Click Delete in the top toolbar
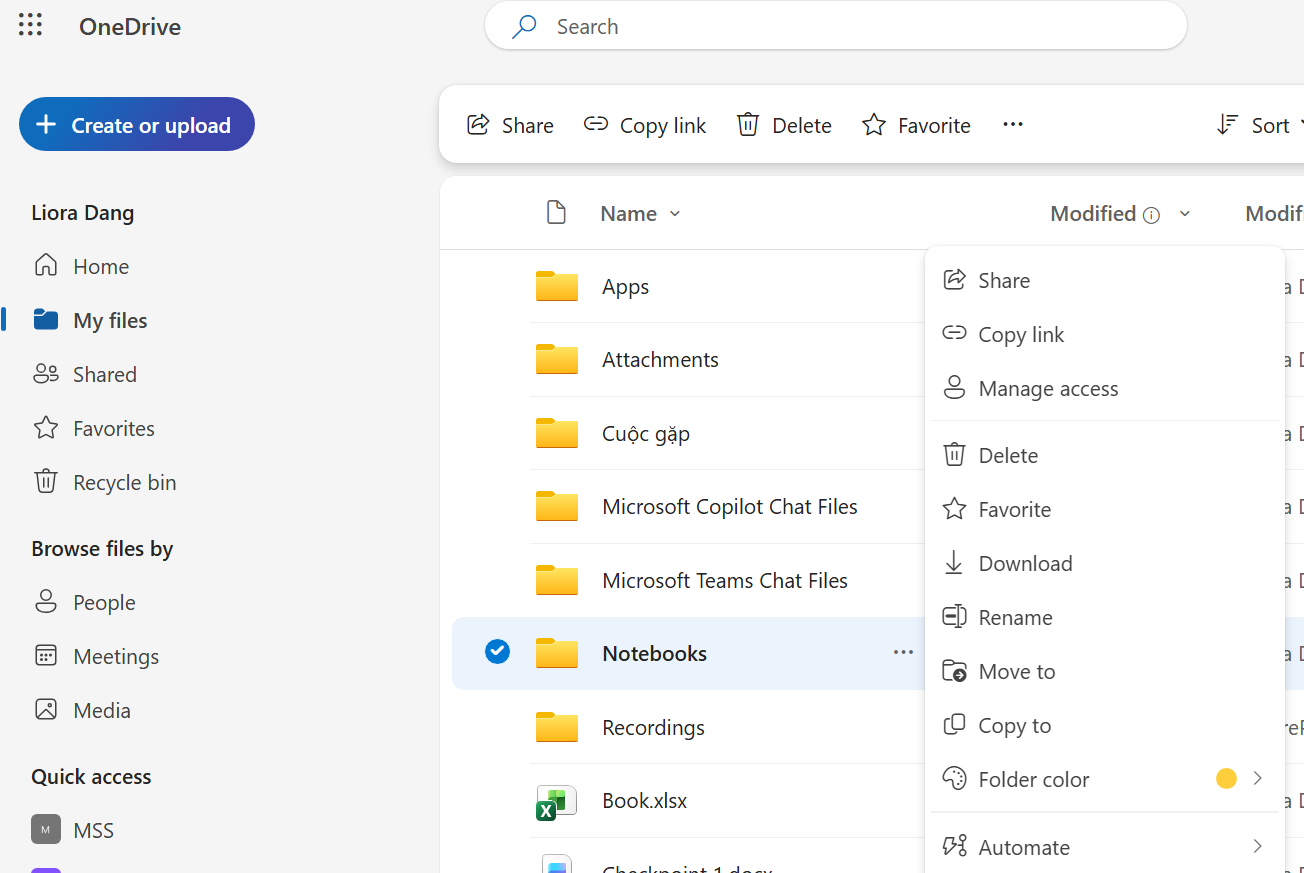The height and width of the screenshot is (873, 1304). pos(784,125)
